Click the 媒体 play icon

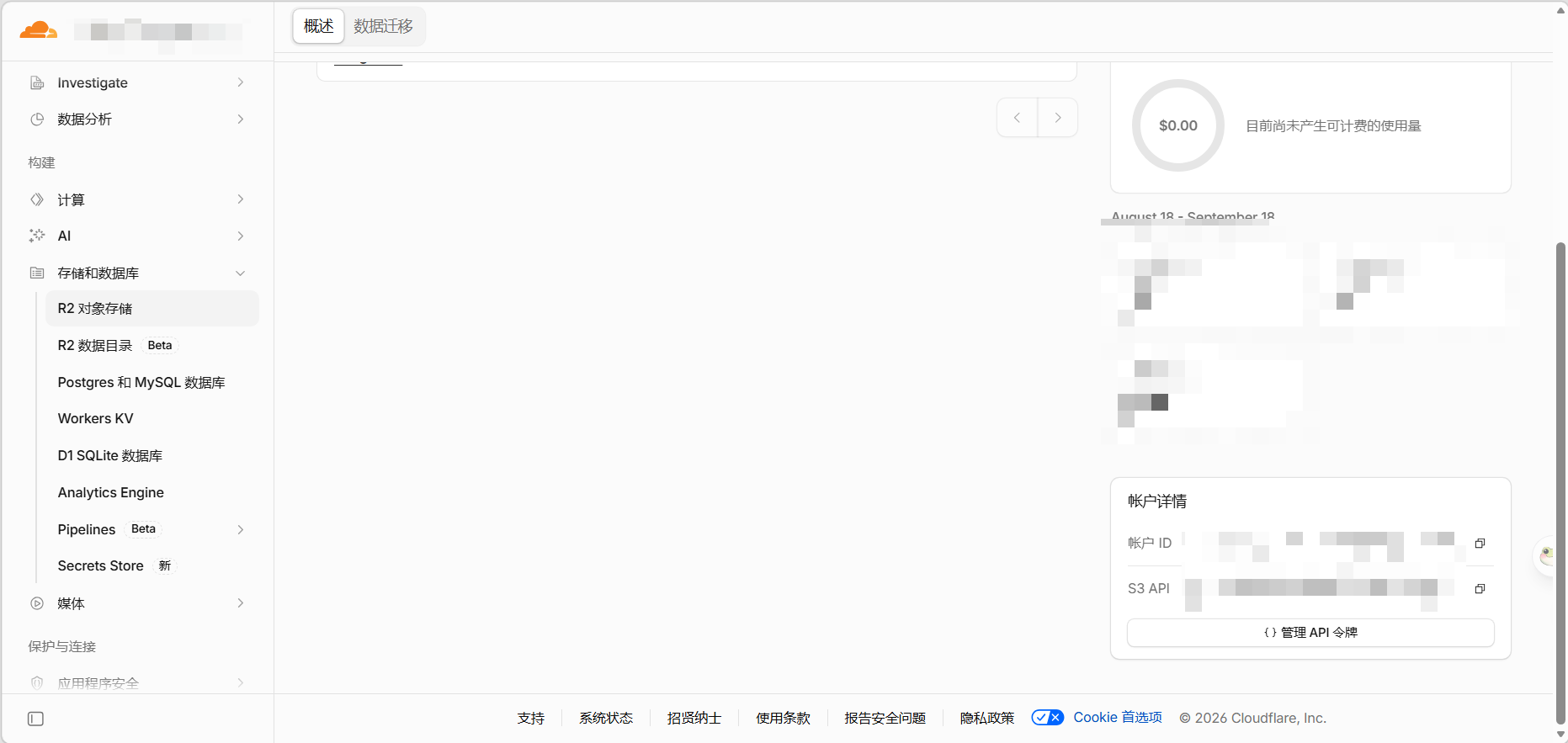[x=37, y=603]
